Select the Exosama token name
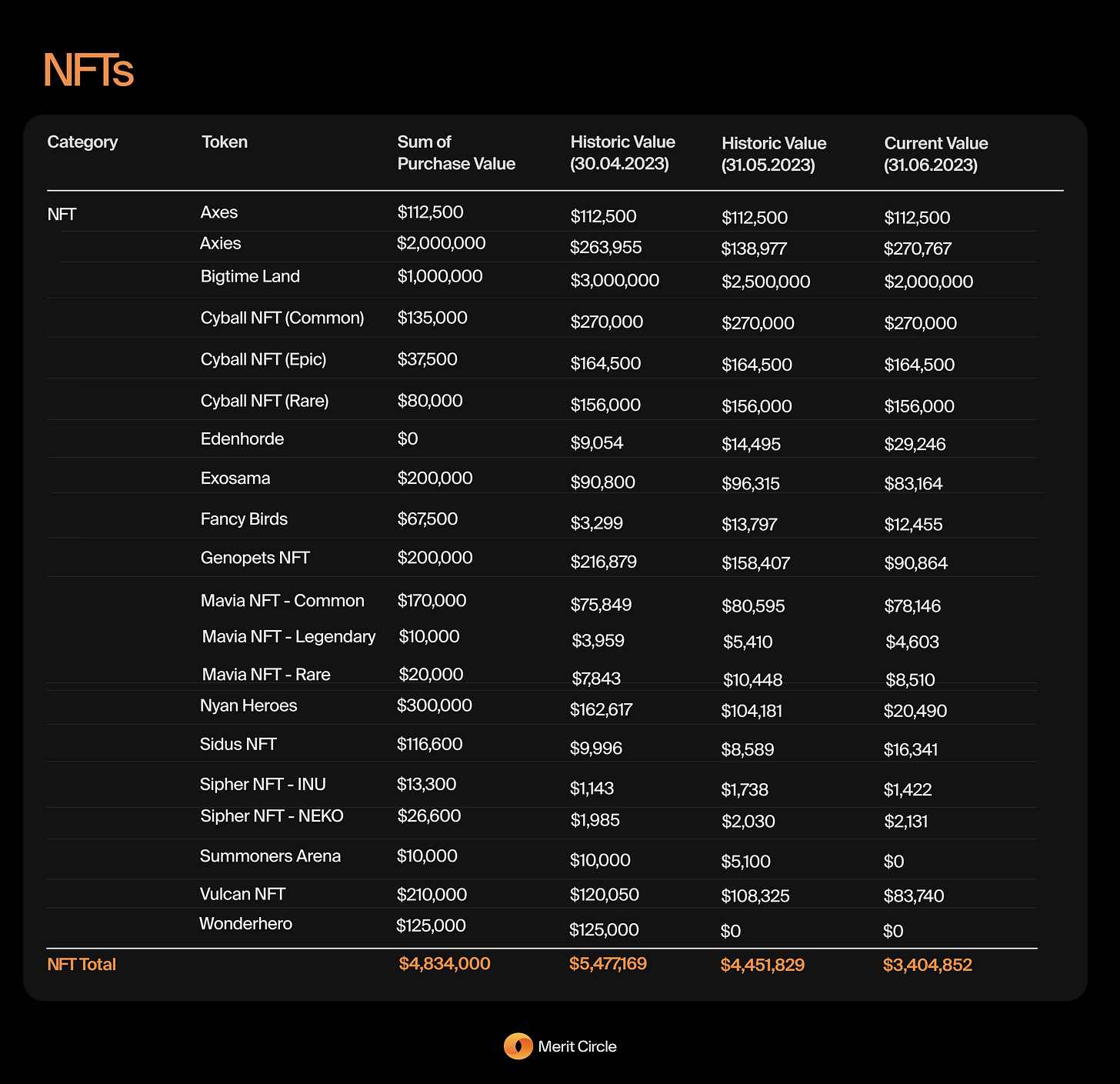This screenshot has width=1120, height=1084. (x=235, y=478)
